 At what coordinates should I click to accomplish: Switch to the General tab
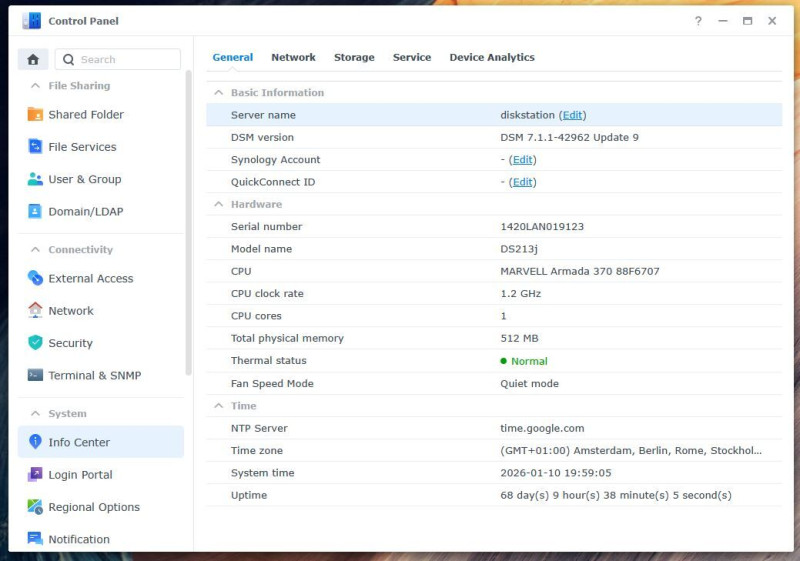pyautogui.click(x=233, y=57)
